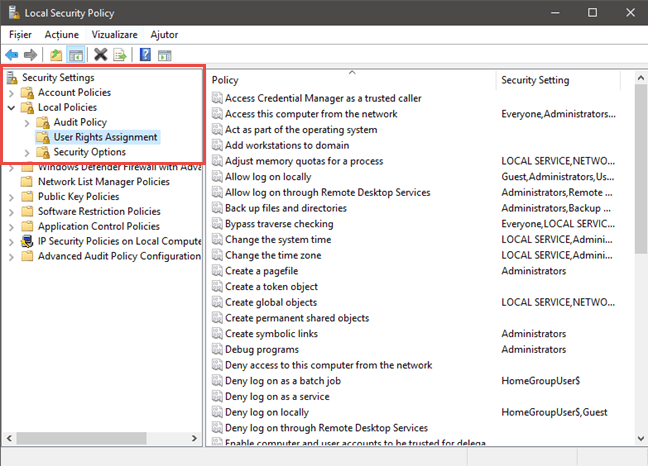Click the Application Control Policies folder icon

(x=27, y=226)
